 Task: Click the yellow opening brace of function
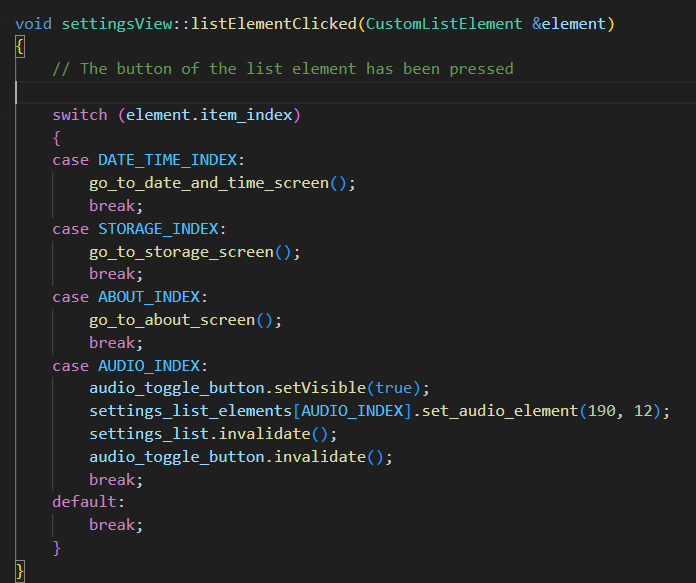pyautogui.click(x=20, y=46)
